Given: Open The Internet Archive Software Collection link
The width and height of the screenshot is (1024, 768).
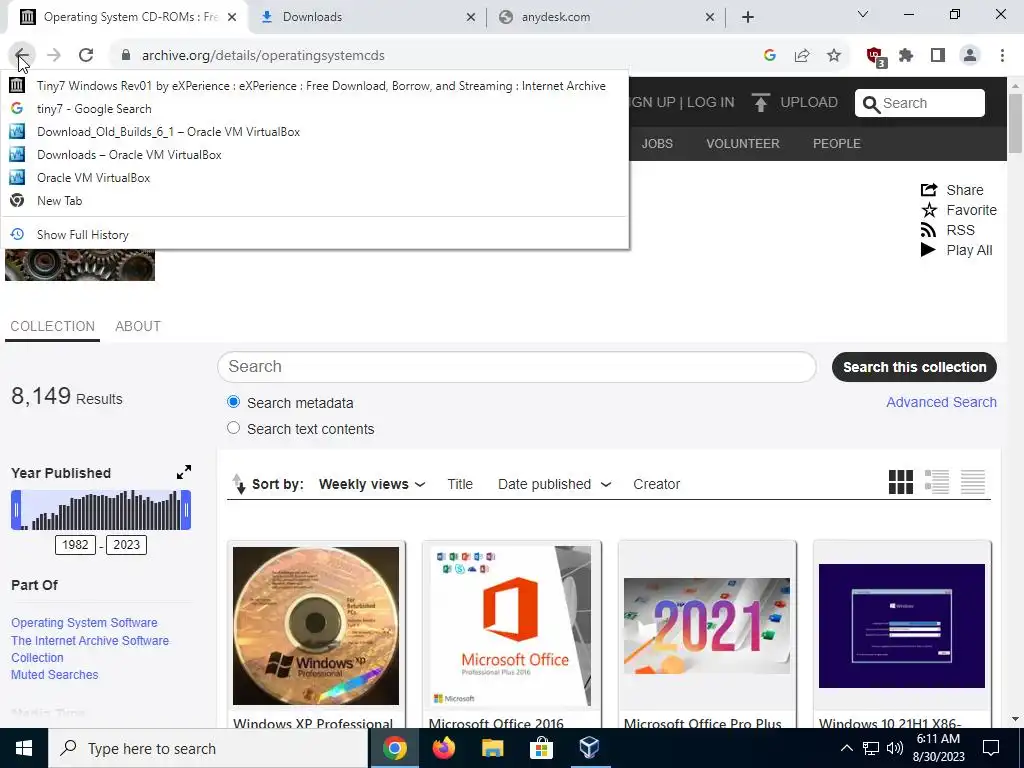Looking at the screenshot, I should click(x=90, y=648).
